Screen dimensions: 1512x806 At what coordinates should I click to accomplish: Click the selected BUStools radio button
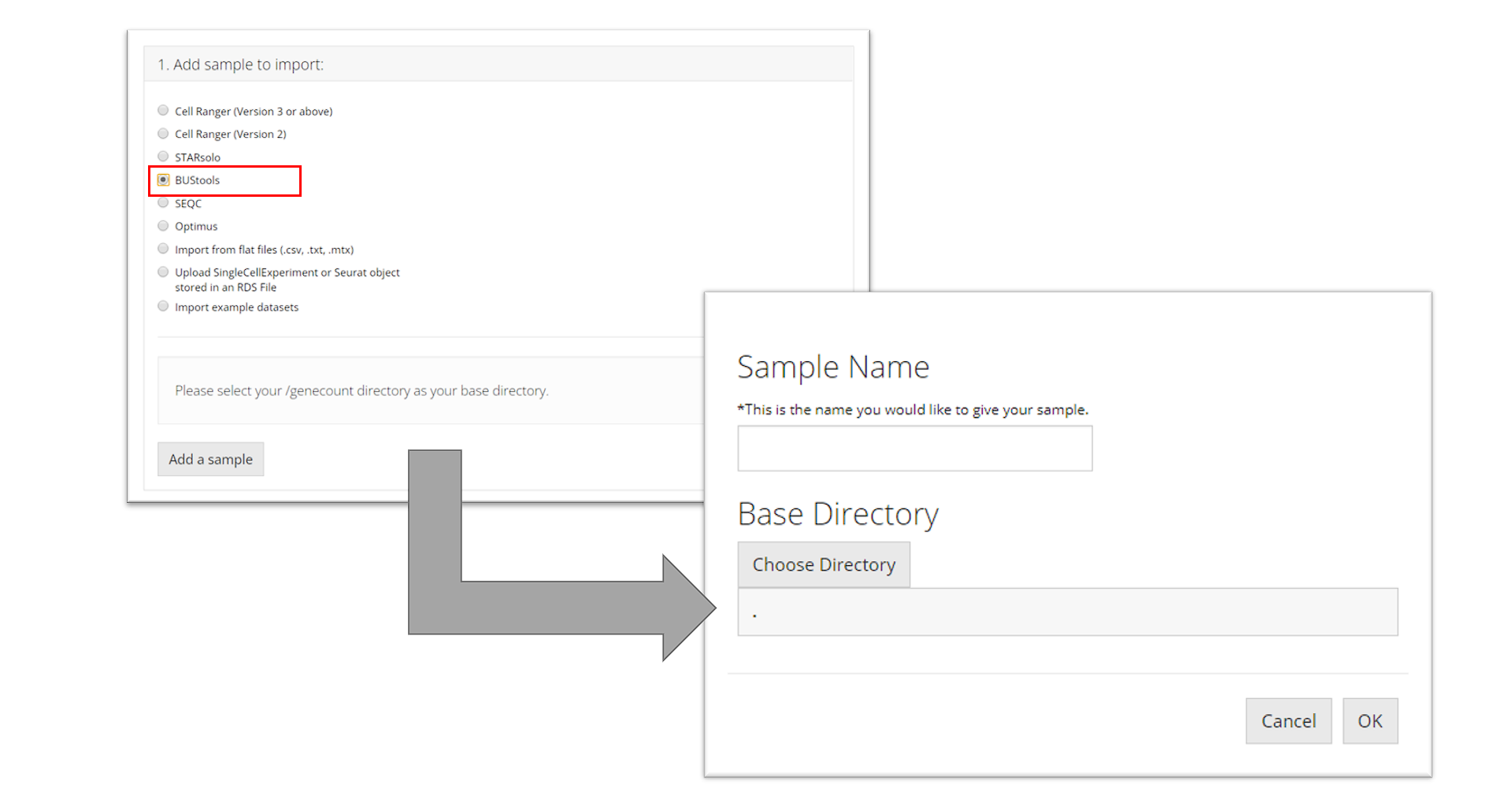[163, 180]
